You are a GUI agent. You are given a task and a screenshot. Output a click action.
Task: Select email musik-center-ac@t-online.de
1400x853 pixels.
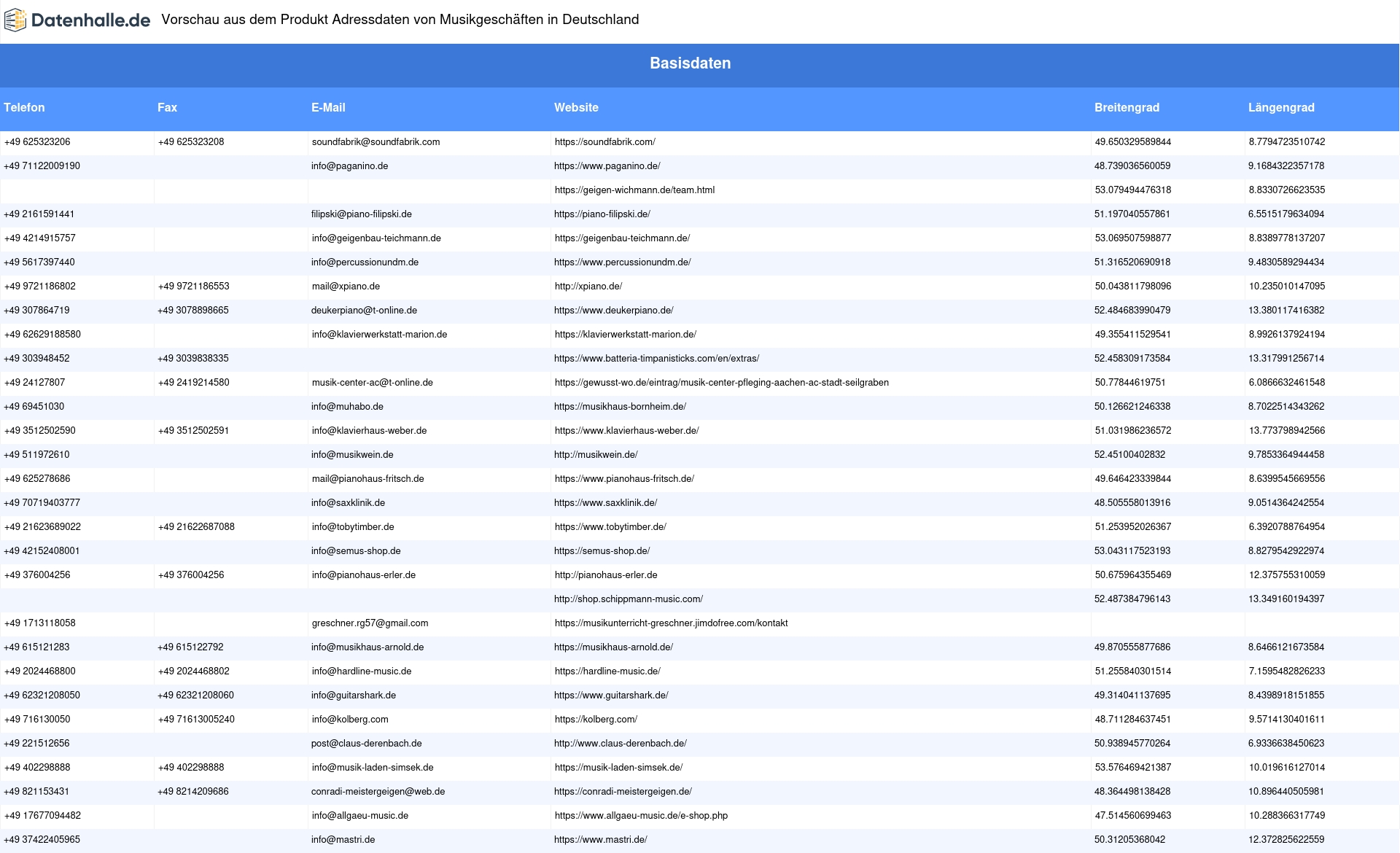click(x=373, y=383)
